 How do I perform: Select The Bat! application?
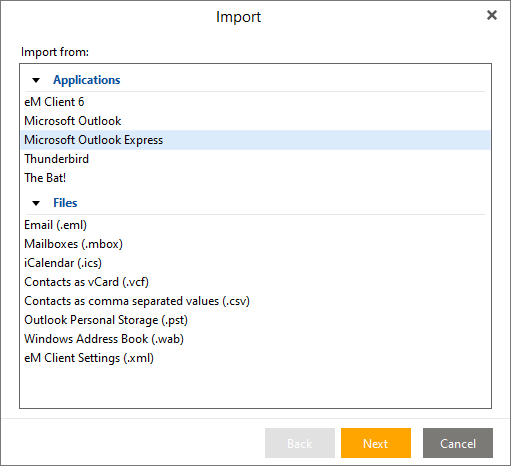click(x=255, y=178)
